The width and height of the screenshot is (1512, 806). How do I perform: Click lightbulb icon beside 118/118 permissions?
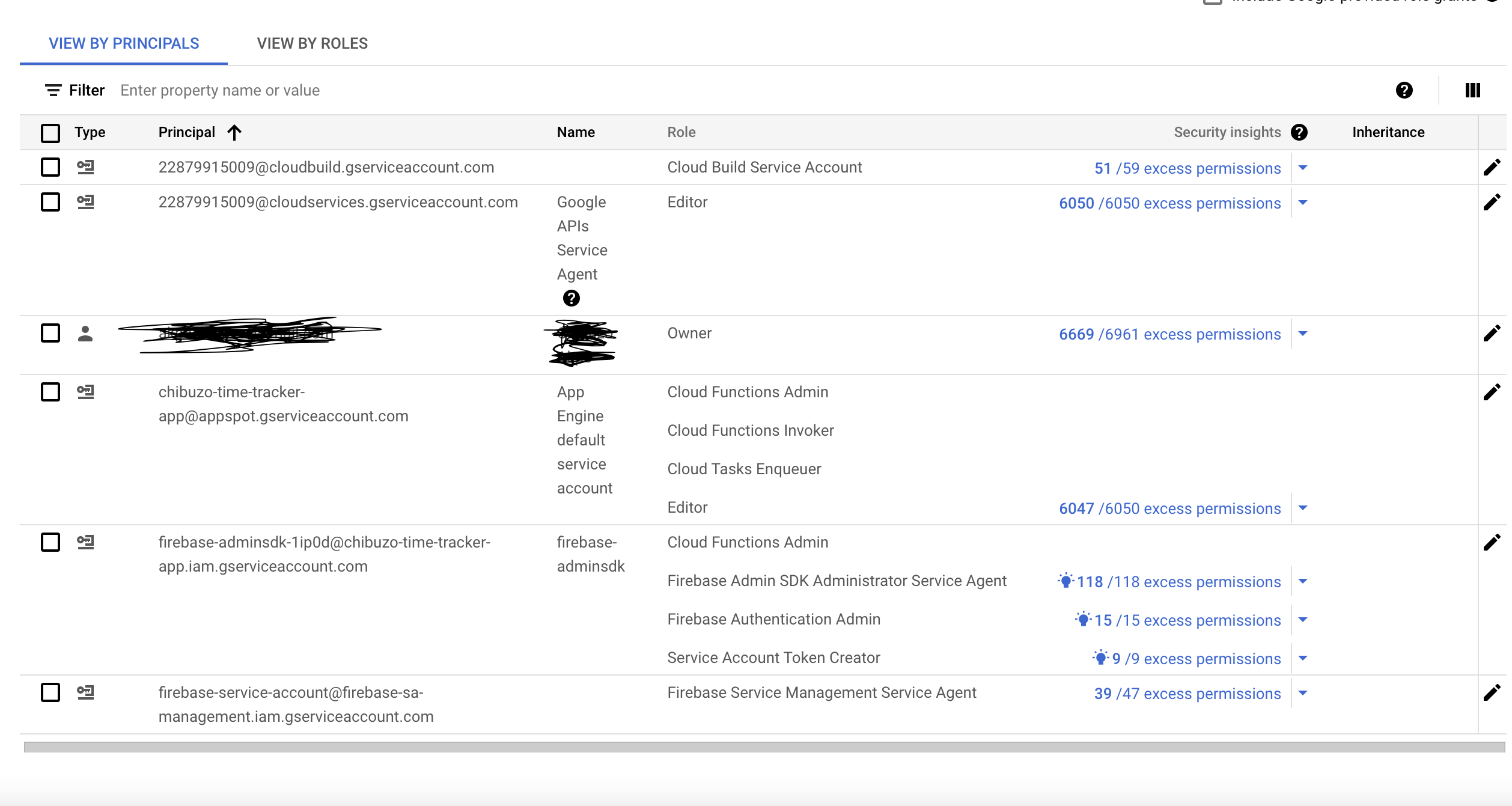[1065, 581]
